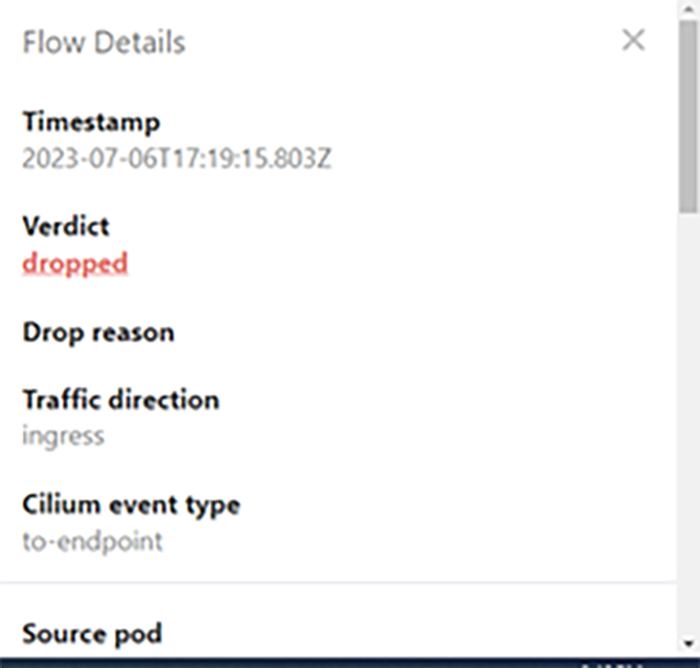700x668 pixels.
Task: Select the to-endpoint event type value
Action: 92,541
